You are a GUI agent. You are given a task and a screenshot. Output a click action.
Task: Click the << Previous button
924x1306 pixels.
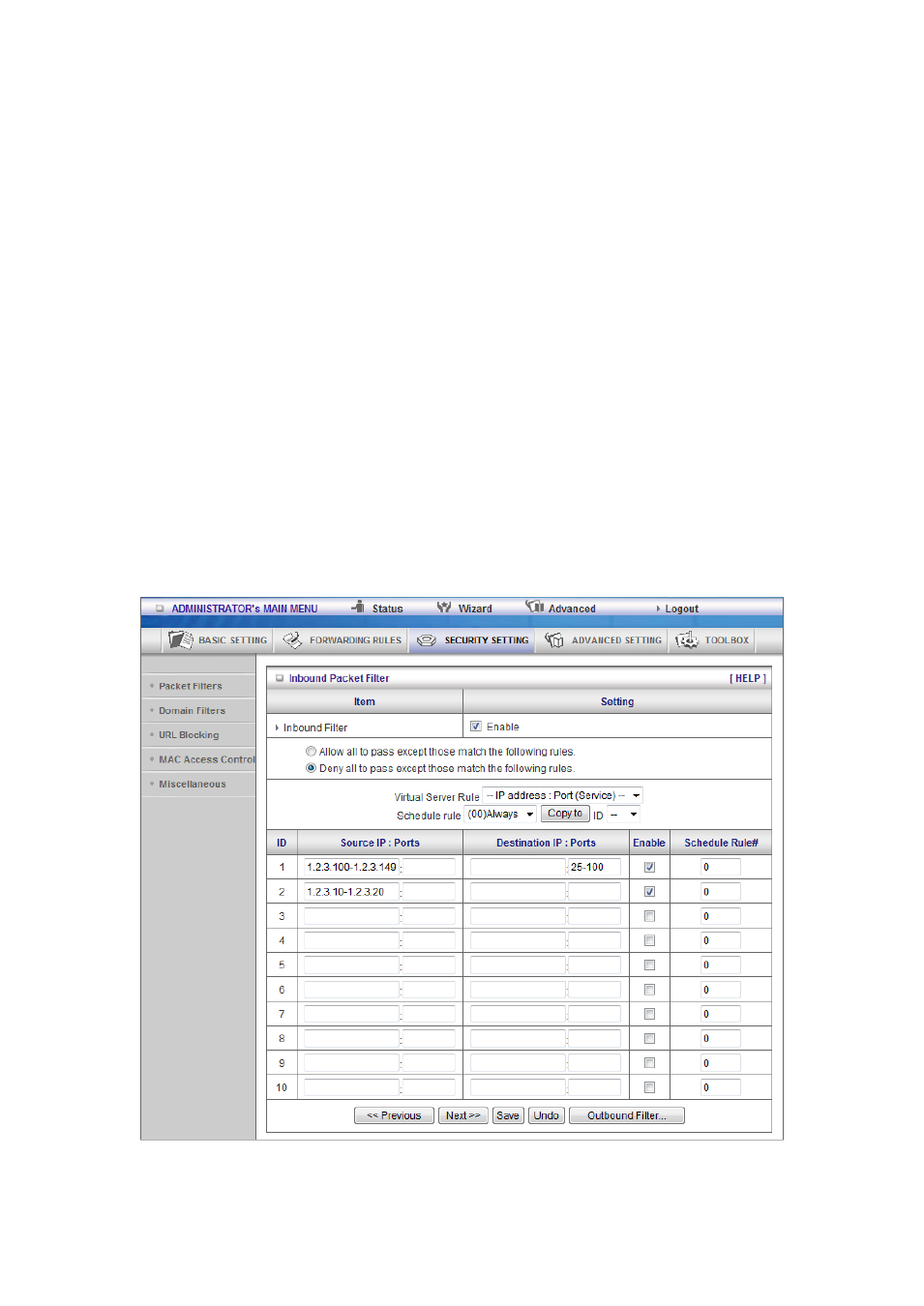pyautogui.click(x=394, y=1115)
